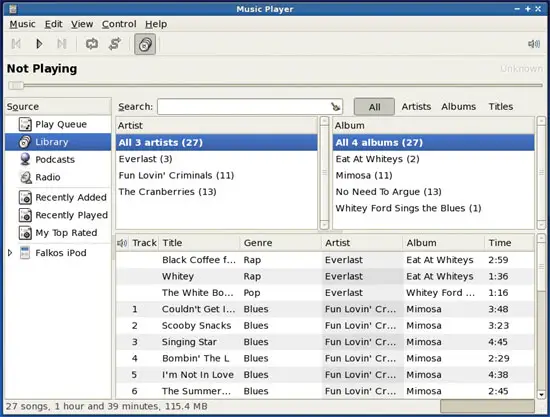The width and height of the screenshot is (550, 417).
Task: Open the volume control speaker icon
Action: tap(534, 44)
